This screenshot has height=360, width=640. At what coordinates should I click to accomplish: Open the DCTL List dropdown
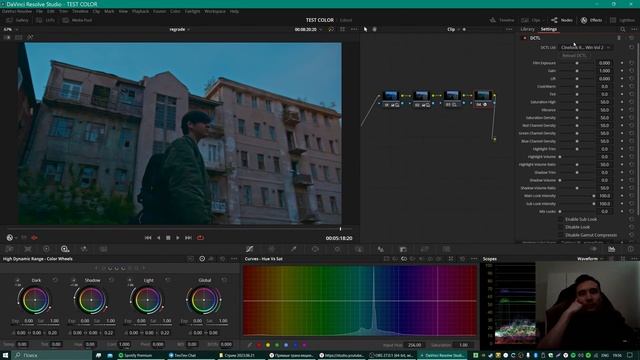pyautogui.click(x=585, y=47)
